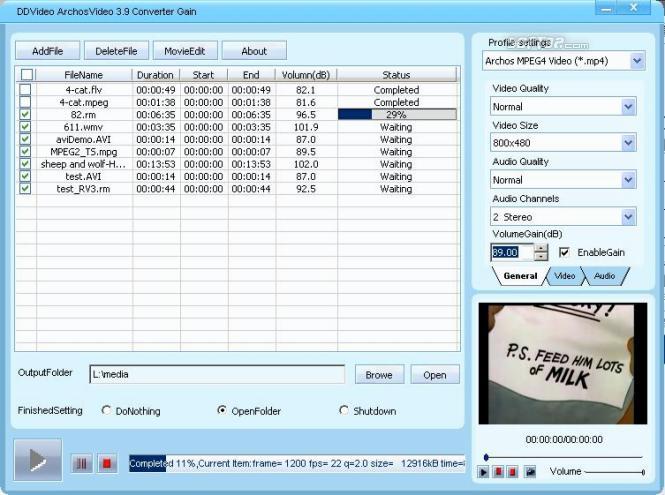The height and width of the screenshot is (495, 665).
Task: Check the 4-cat.mpeg file checkbox
Action: pyautogui.click(x=25, y=102)
